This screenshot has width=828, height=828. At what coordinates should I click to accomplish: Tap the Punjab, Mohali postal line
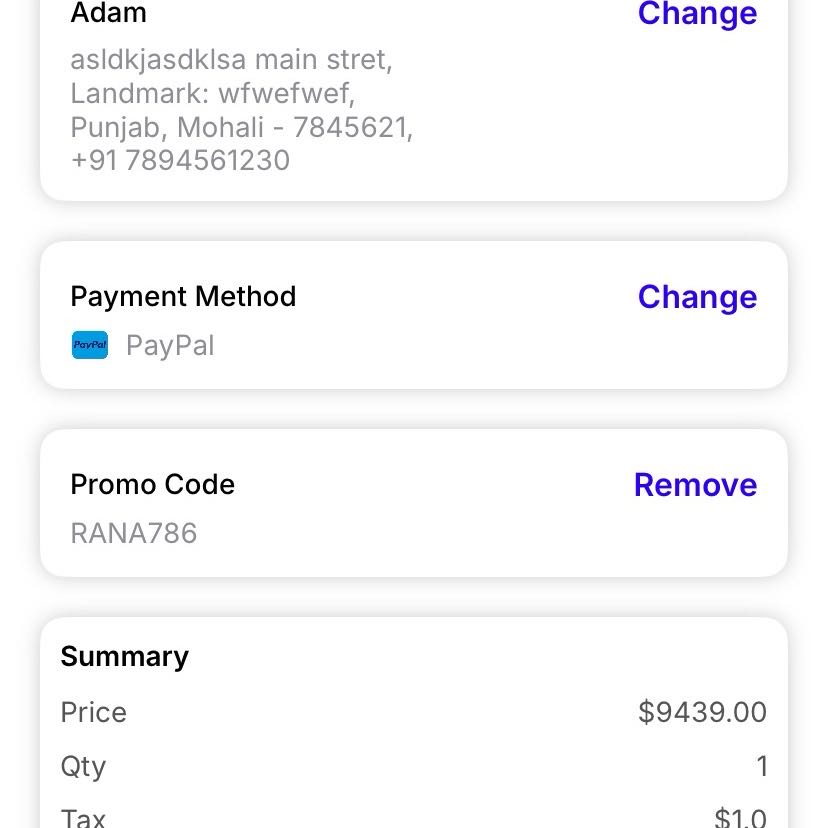click(241, 127)
